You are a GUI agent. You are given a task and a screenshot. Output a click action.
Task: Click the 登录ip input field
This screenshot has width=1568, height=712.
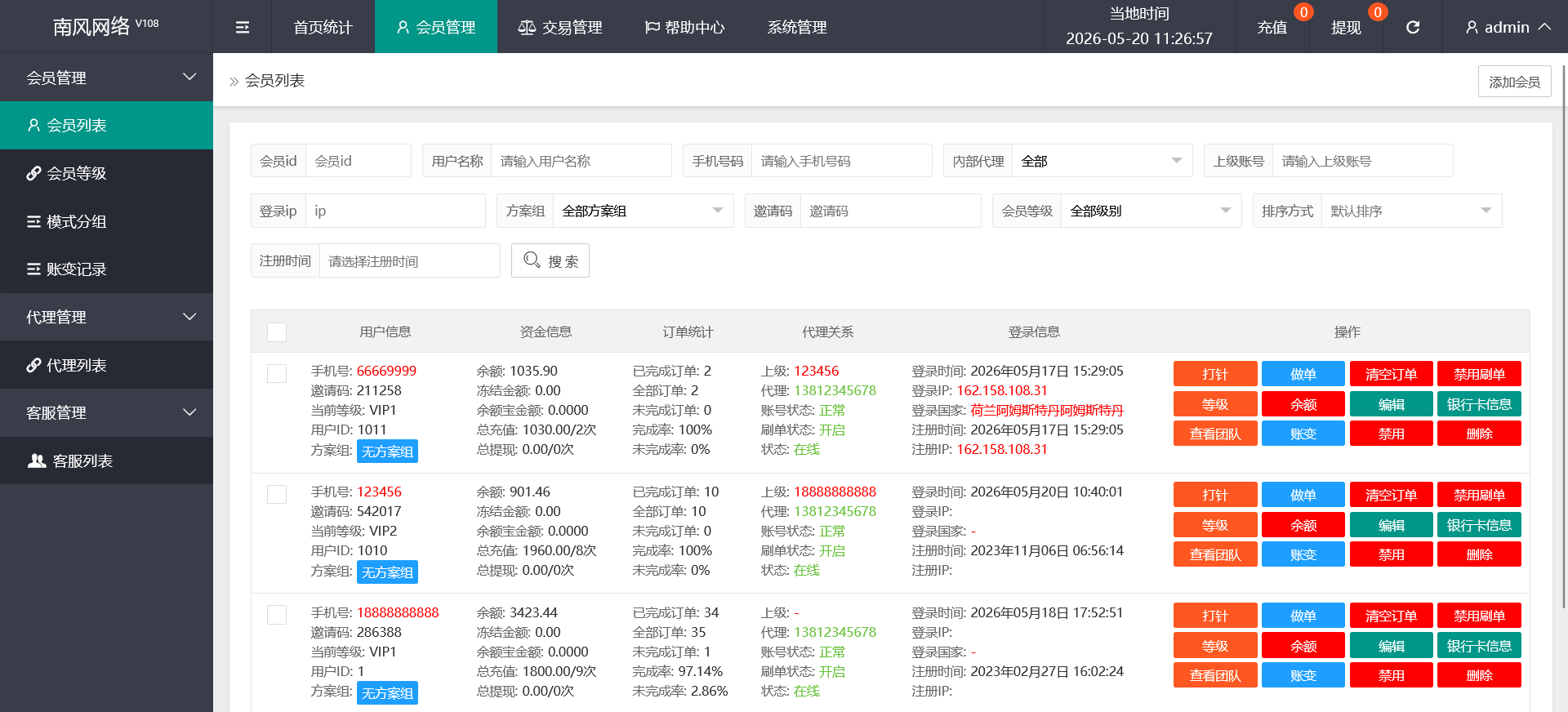coord(395,211)
